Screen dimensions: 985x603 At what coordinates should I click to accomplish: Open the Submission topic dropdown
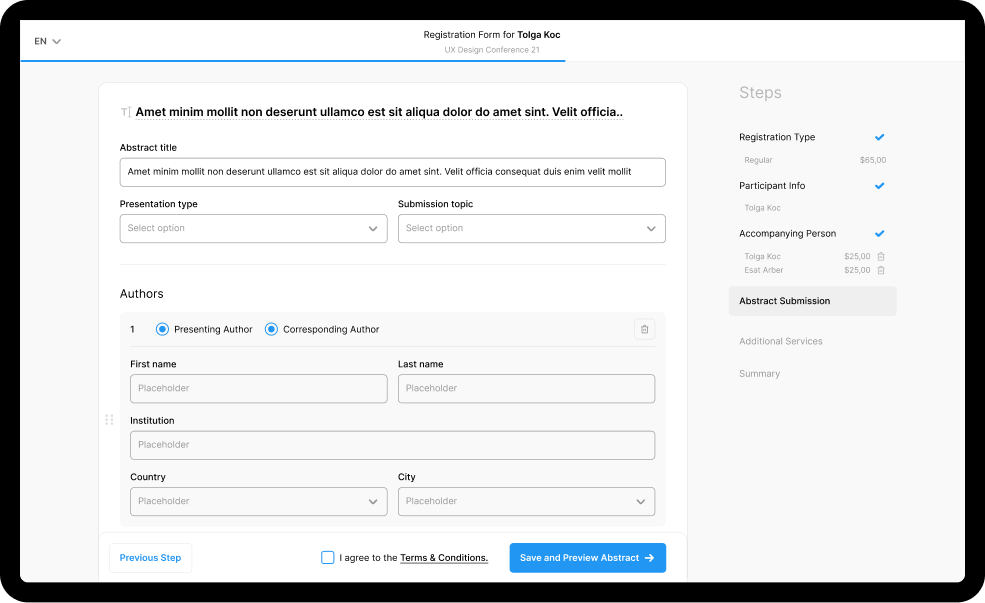point(531,228)
